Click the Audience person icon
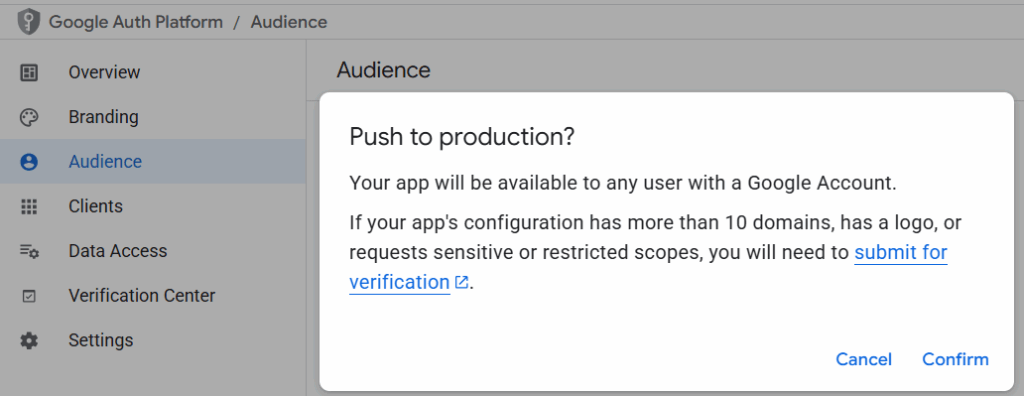The image size is (1024, 396). [29, 162]
